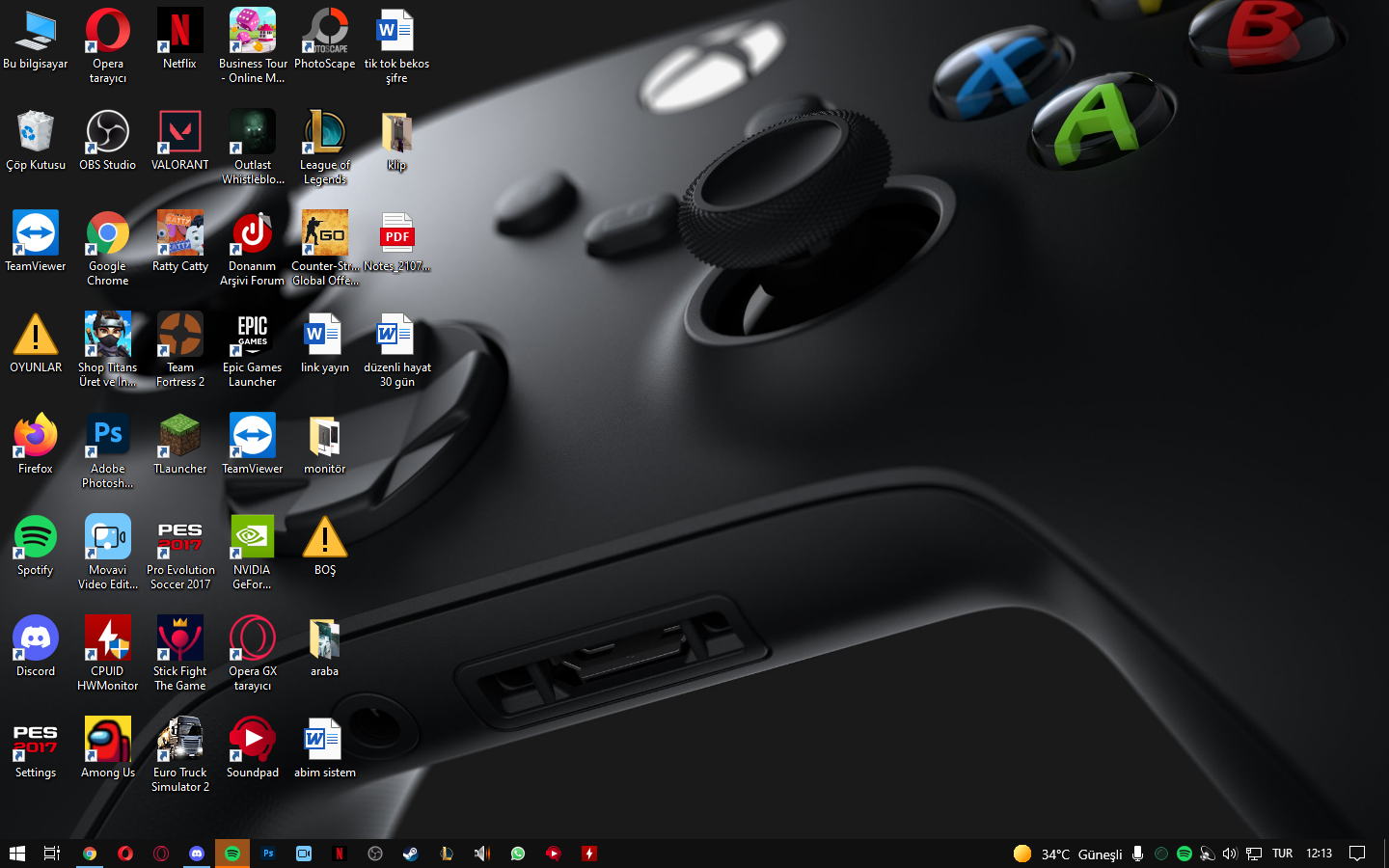Select the 'link yayın' Word document

tap(325, 343)
